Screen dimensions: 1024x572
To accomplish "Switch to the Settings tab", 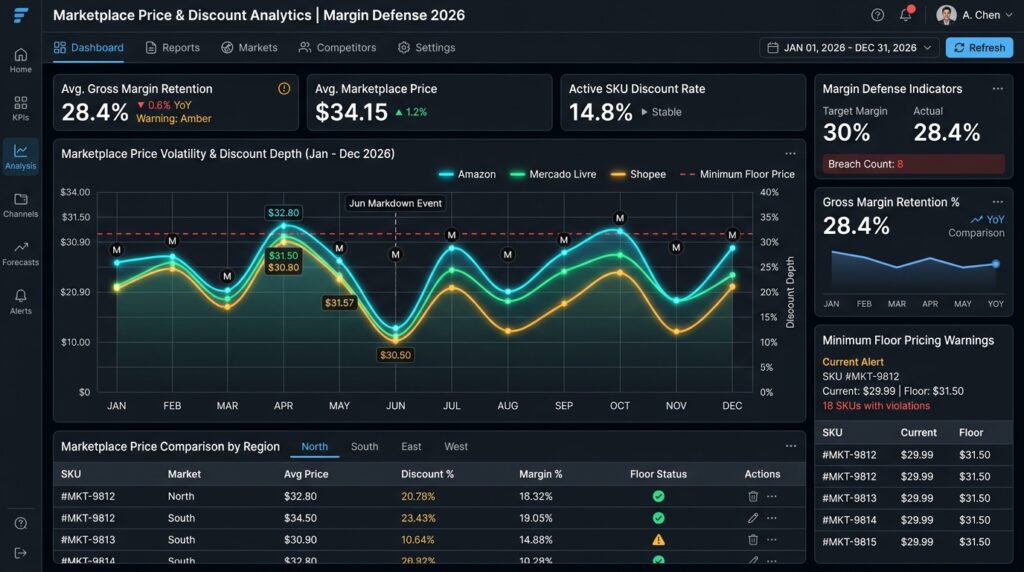I will [x=426, y=48].
